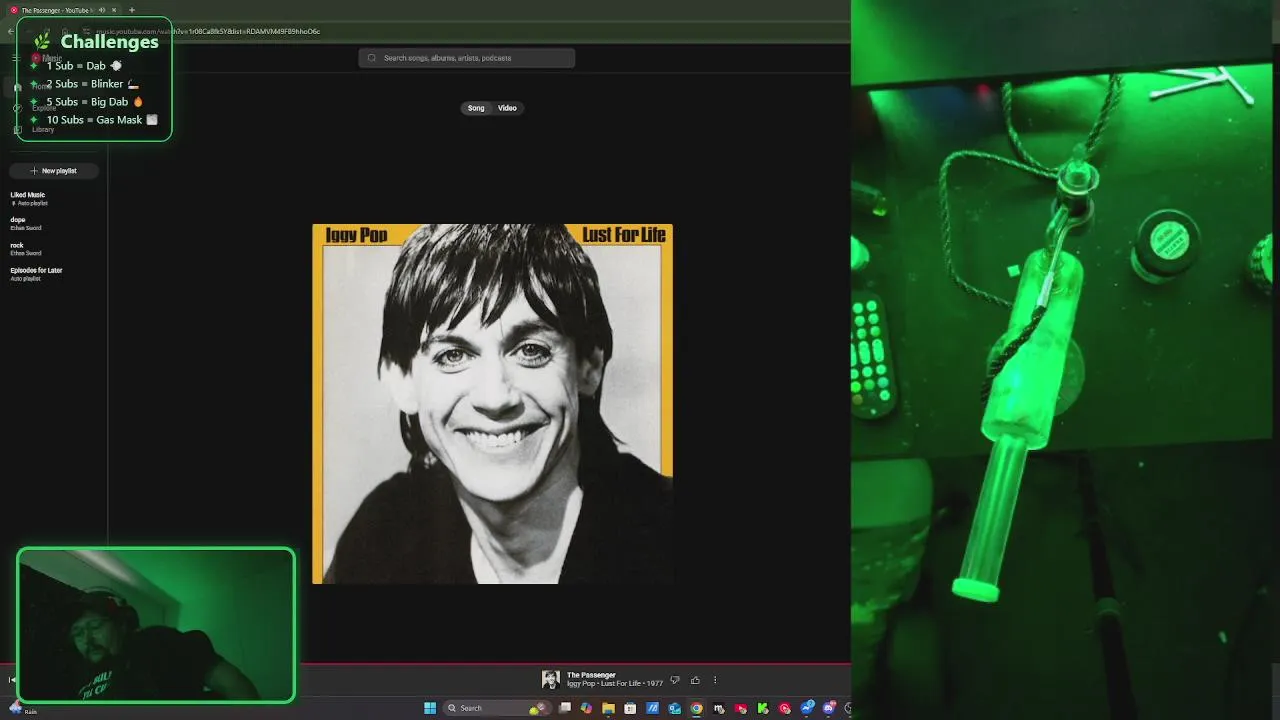
Task: Open the green K app on taskbar
Action: 762,708
